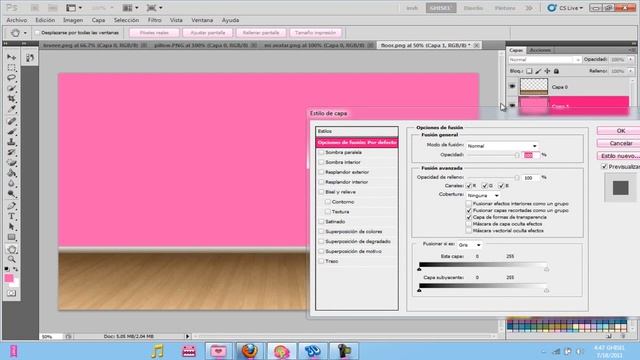Open the Archivo menu
640x360 pixels.
point(16,20)
